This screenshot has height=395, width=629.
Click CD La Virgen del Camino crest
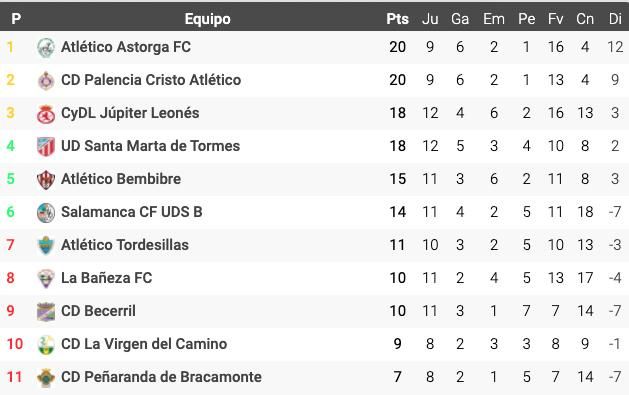(46, 345)
